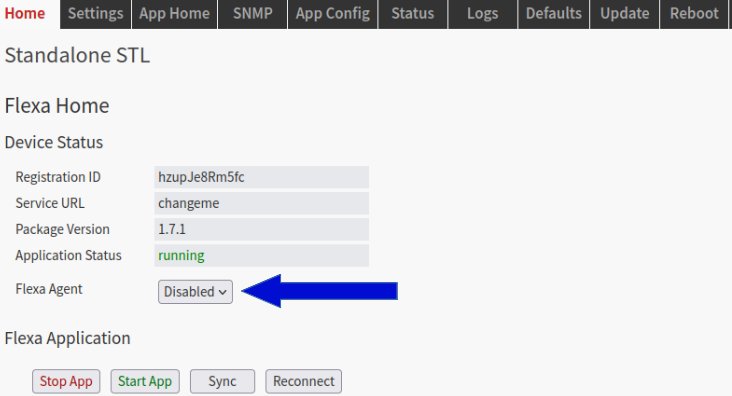Viewport: 732px width, 396px height.
Task: Click the Package Version label
Action: pos(63,229)
